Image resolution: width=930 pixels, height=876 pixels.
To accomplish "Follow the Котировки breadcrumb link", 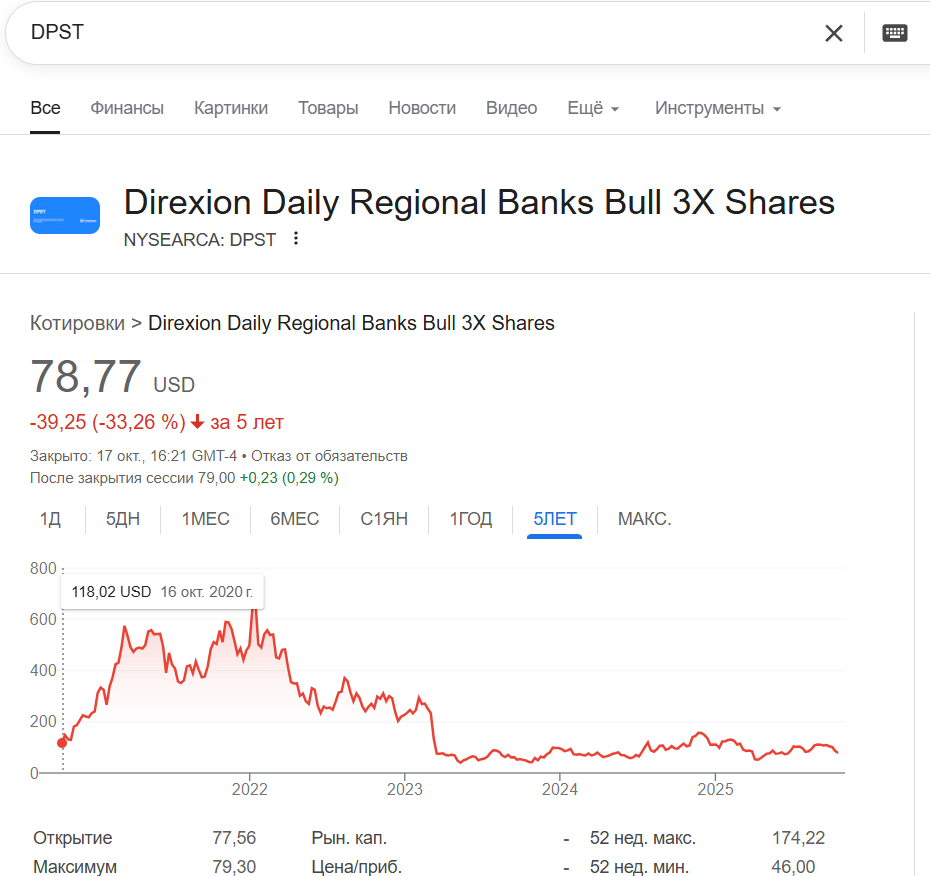I will [77, 323].
